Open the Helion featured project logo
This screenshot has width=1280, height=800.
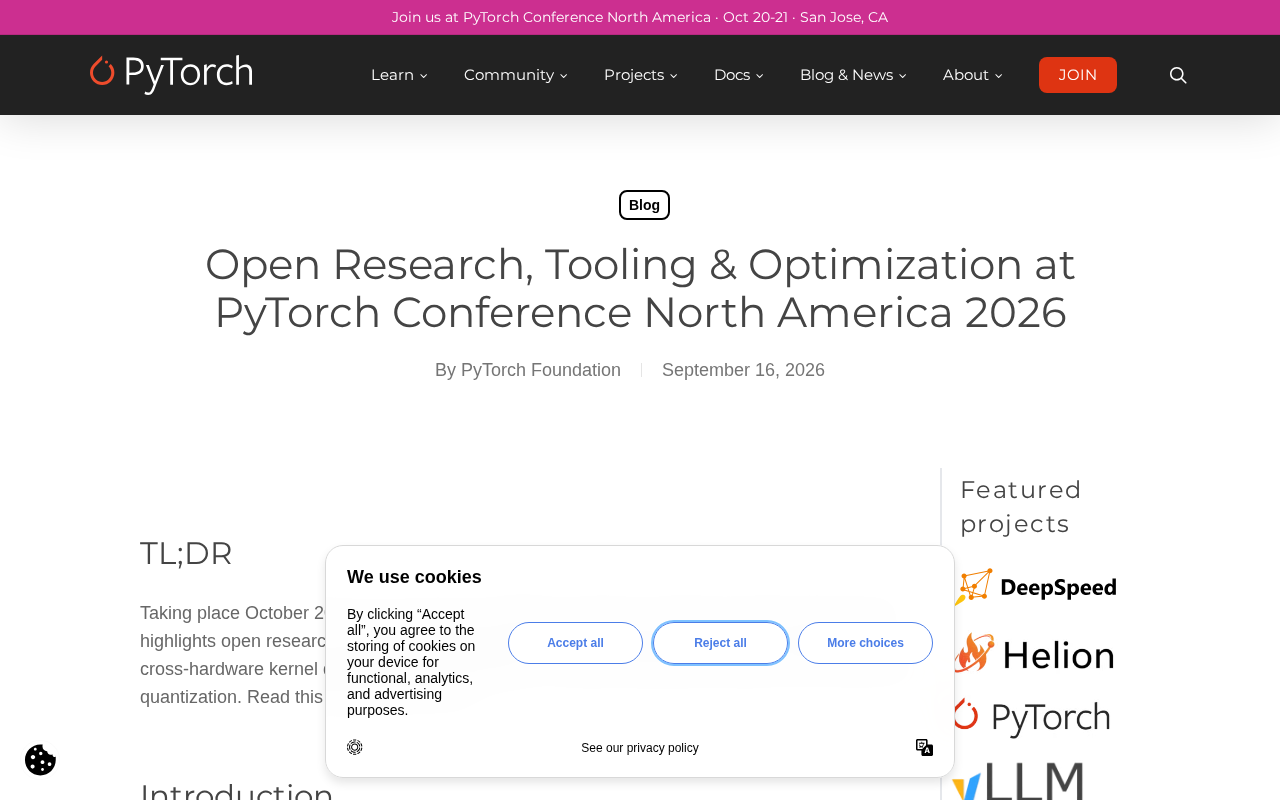pos(1034,654)
